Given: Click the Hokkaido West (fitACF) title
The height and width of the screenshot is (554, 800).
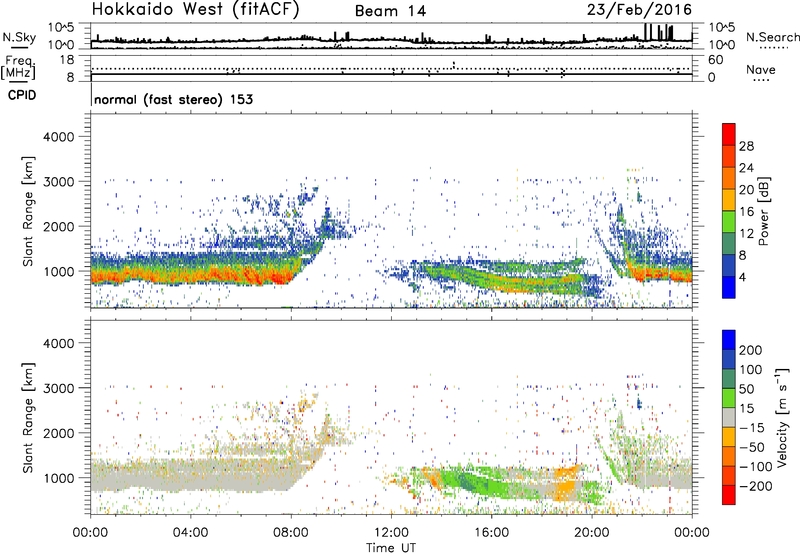Looking at the screenshot, I should point(195,9).
